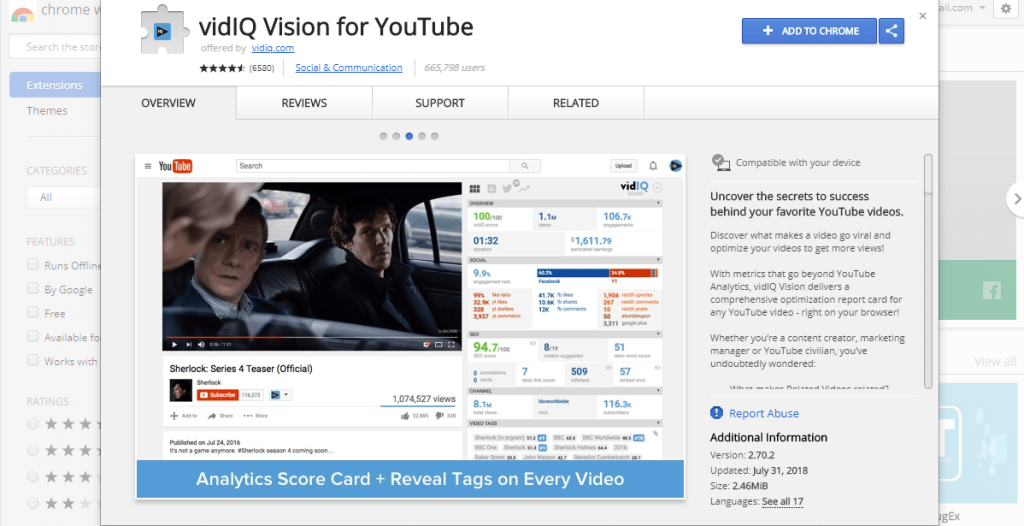Click the YouTube search magnifier button in screenshot
The width and height of the screenshot is (1024, 526).
pos(525,166)
